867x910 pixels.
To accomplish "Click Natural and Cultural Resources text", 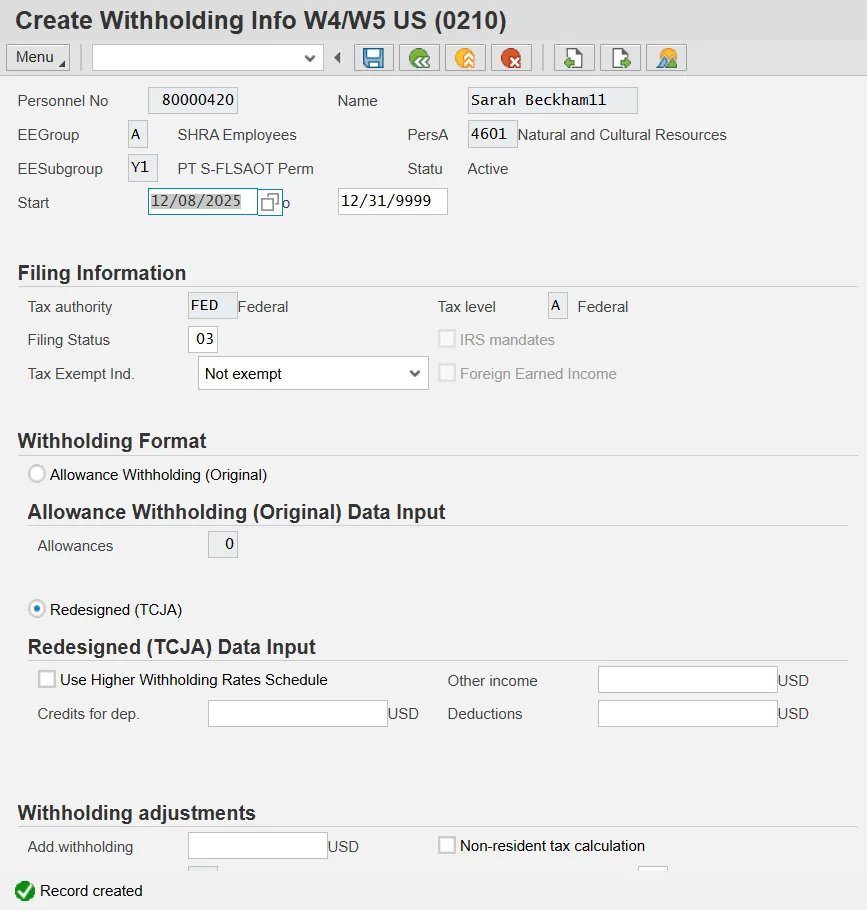I will [x=622, y=135].
